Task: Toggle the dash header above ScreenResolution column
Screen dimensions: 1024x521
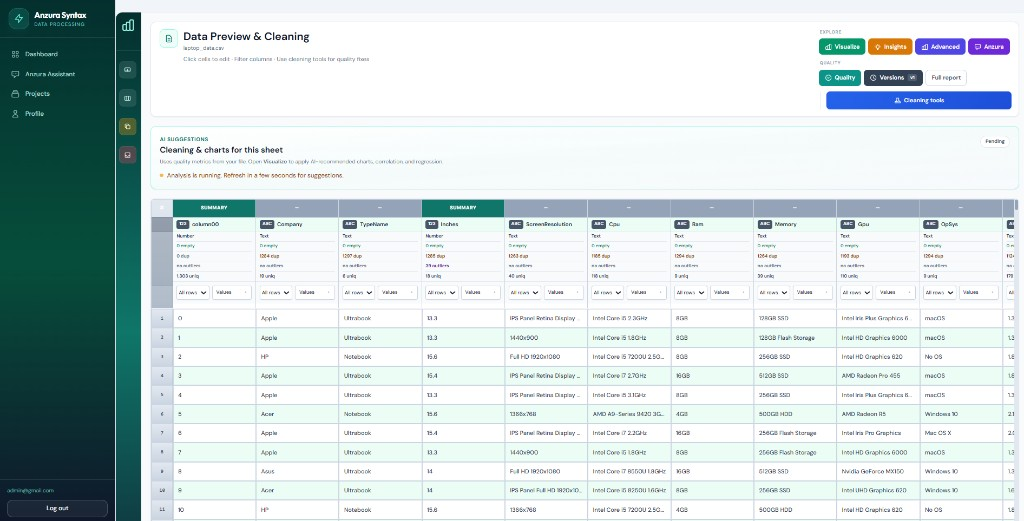Action: [546, 208]
